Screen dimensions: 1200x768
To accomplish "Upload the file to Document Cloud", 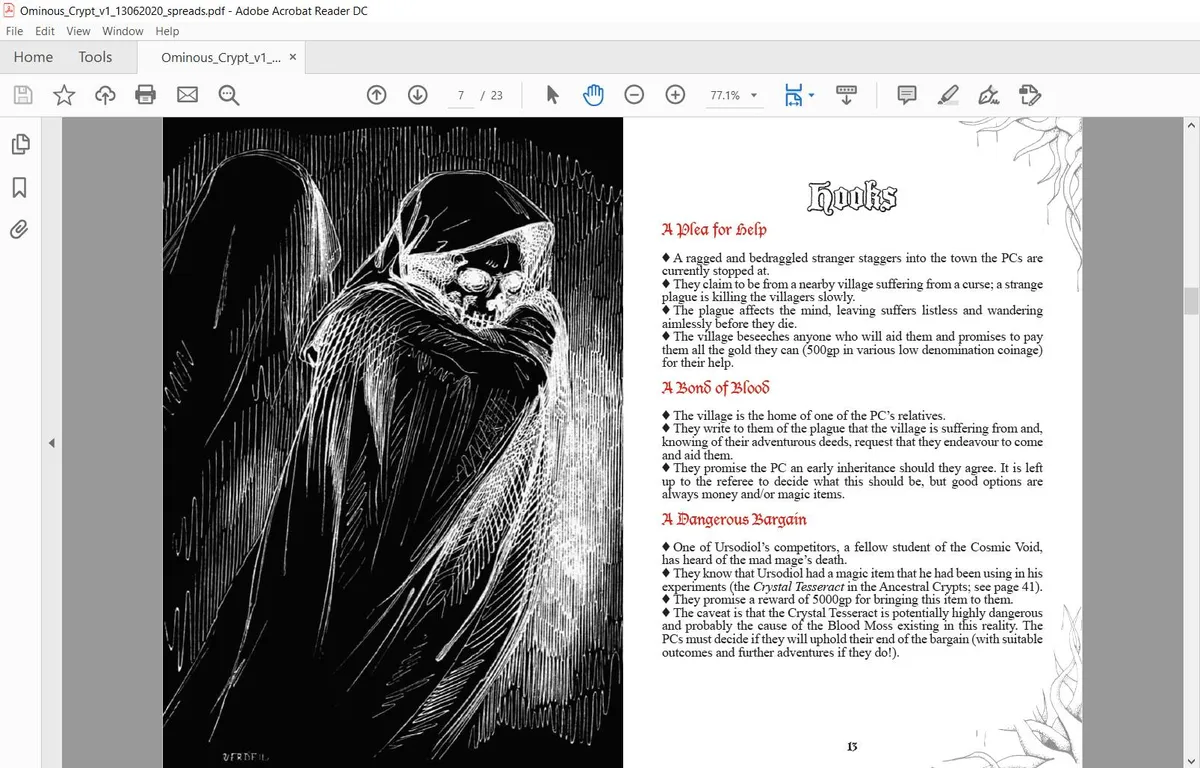I will 105,95.
